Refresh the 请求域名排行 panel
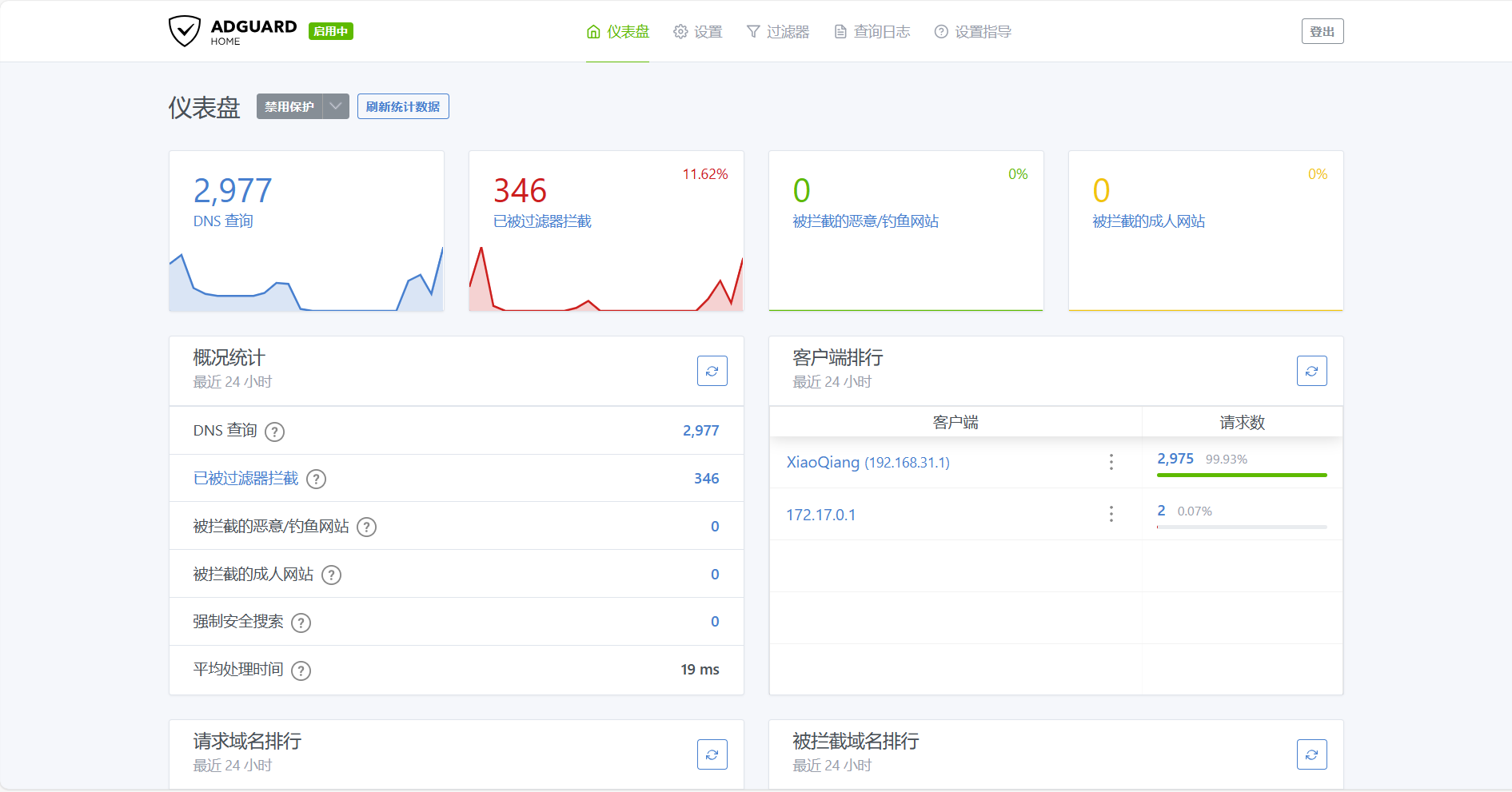The height and width of the screenshot is (792, 1512). [712, 754]
